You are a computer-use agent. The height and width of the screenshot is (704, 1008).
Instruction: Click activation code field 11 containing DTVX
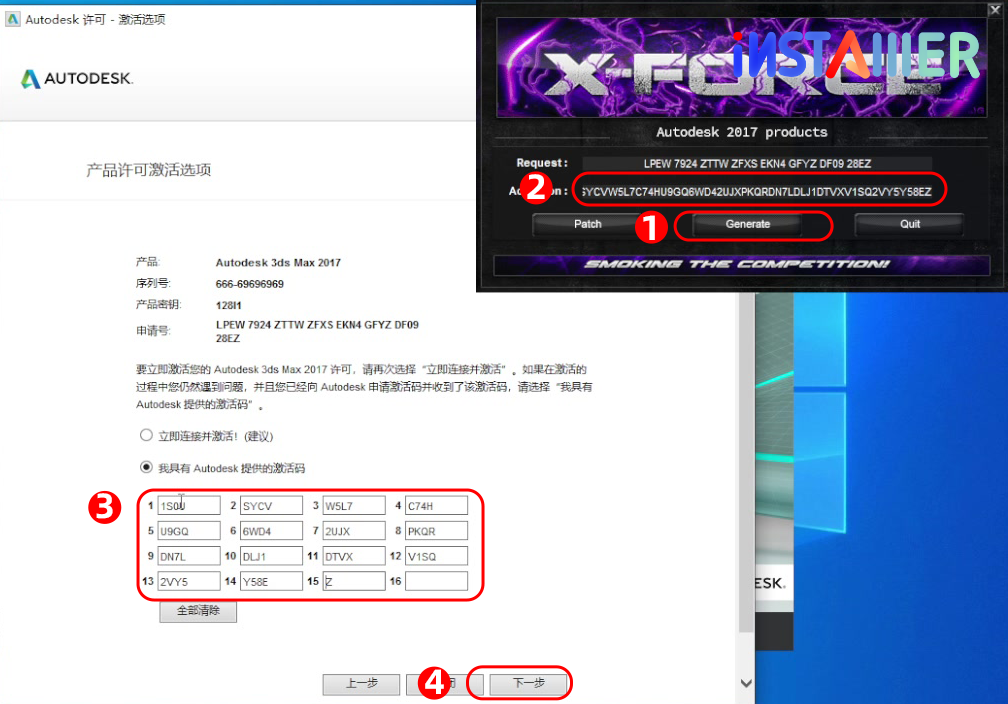pyautogui.click(x=354, y=555)
